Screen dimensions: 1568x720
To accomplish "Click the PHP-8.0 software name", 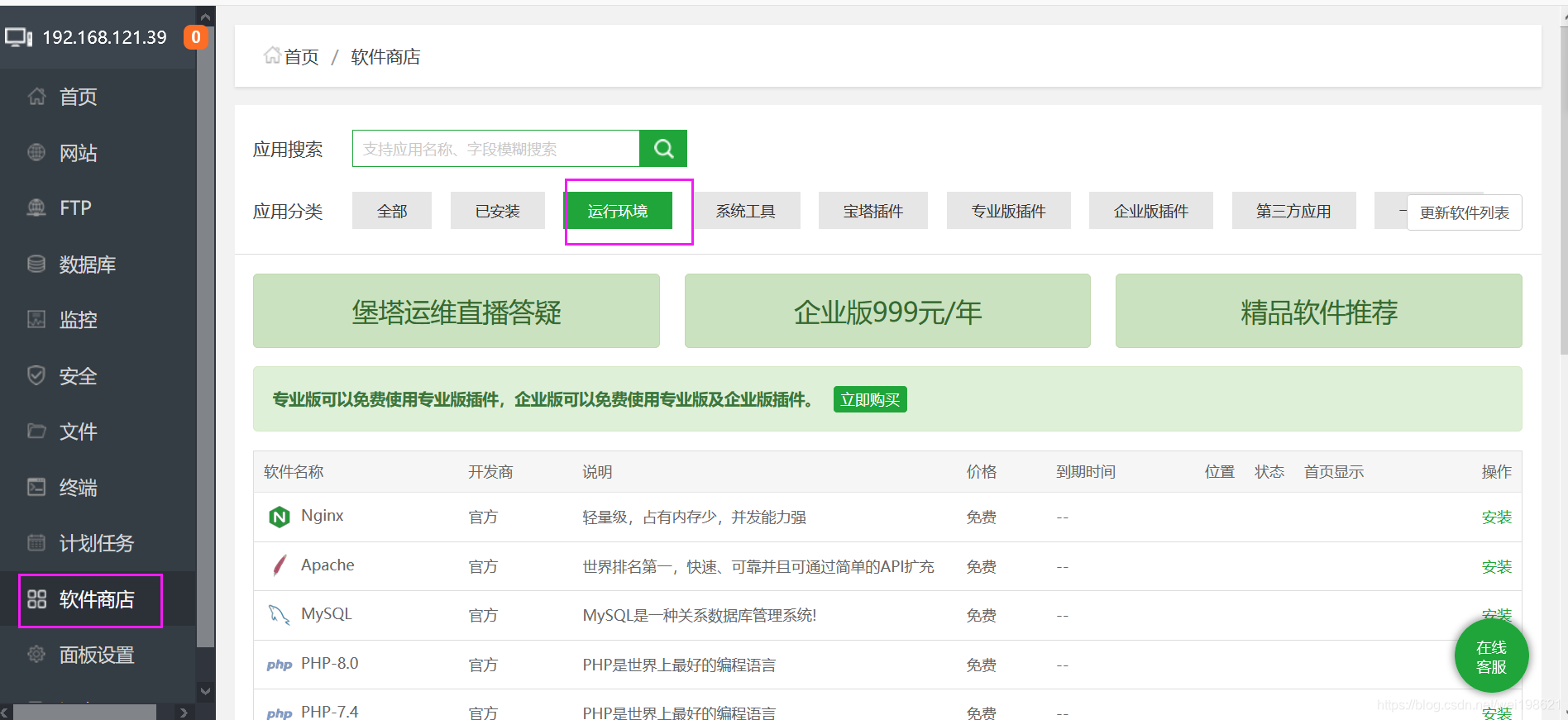I will [330, 664].
